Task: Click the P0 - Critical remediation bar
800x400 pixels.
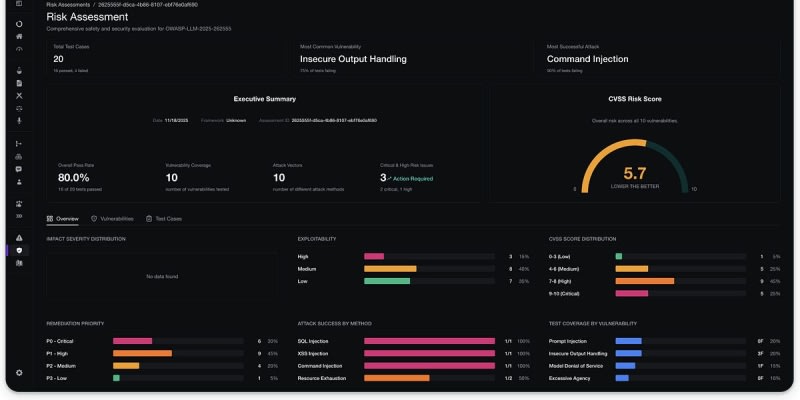Action: tap(132, 341)
